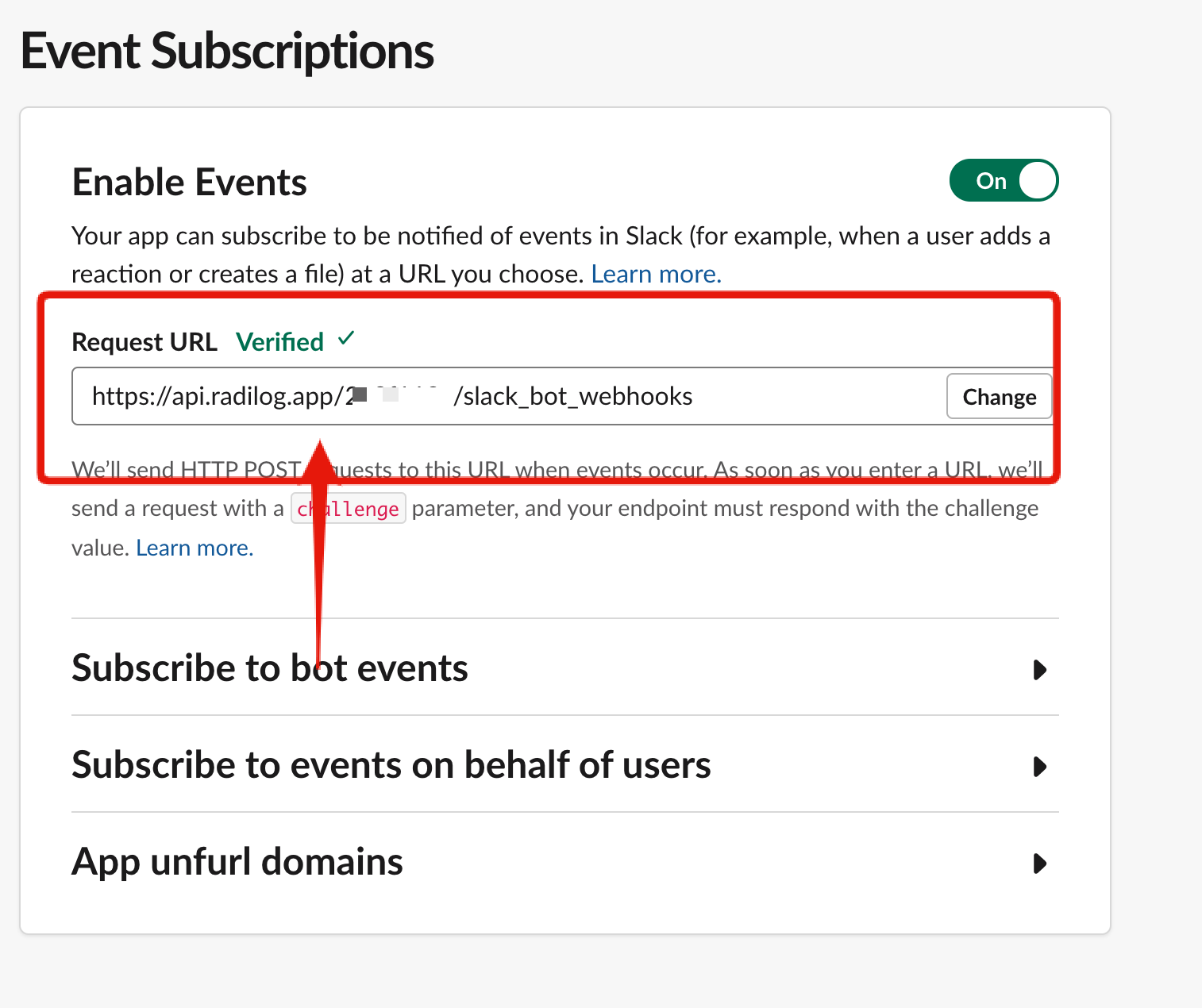Click the arrow beside Subscribe to bot events
Screen dimensions: 1202x1008
click(1039, 670)
